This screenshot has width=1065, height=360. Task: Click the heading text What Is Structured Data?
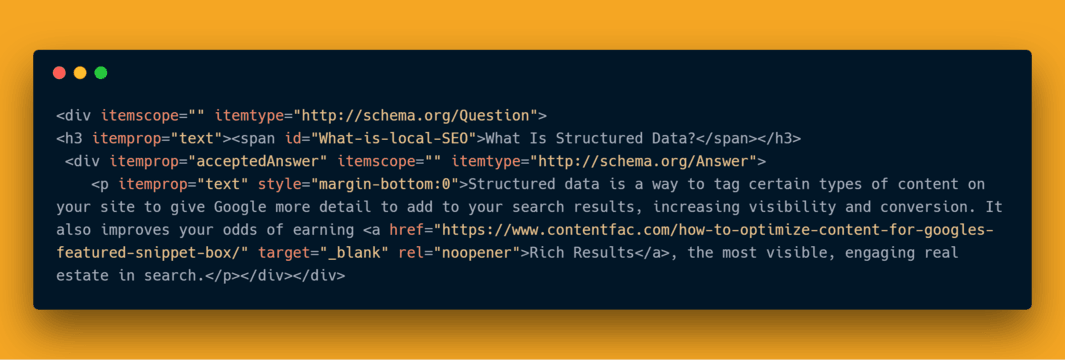(592, 139)
